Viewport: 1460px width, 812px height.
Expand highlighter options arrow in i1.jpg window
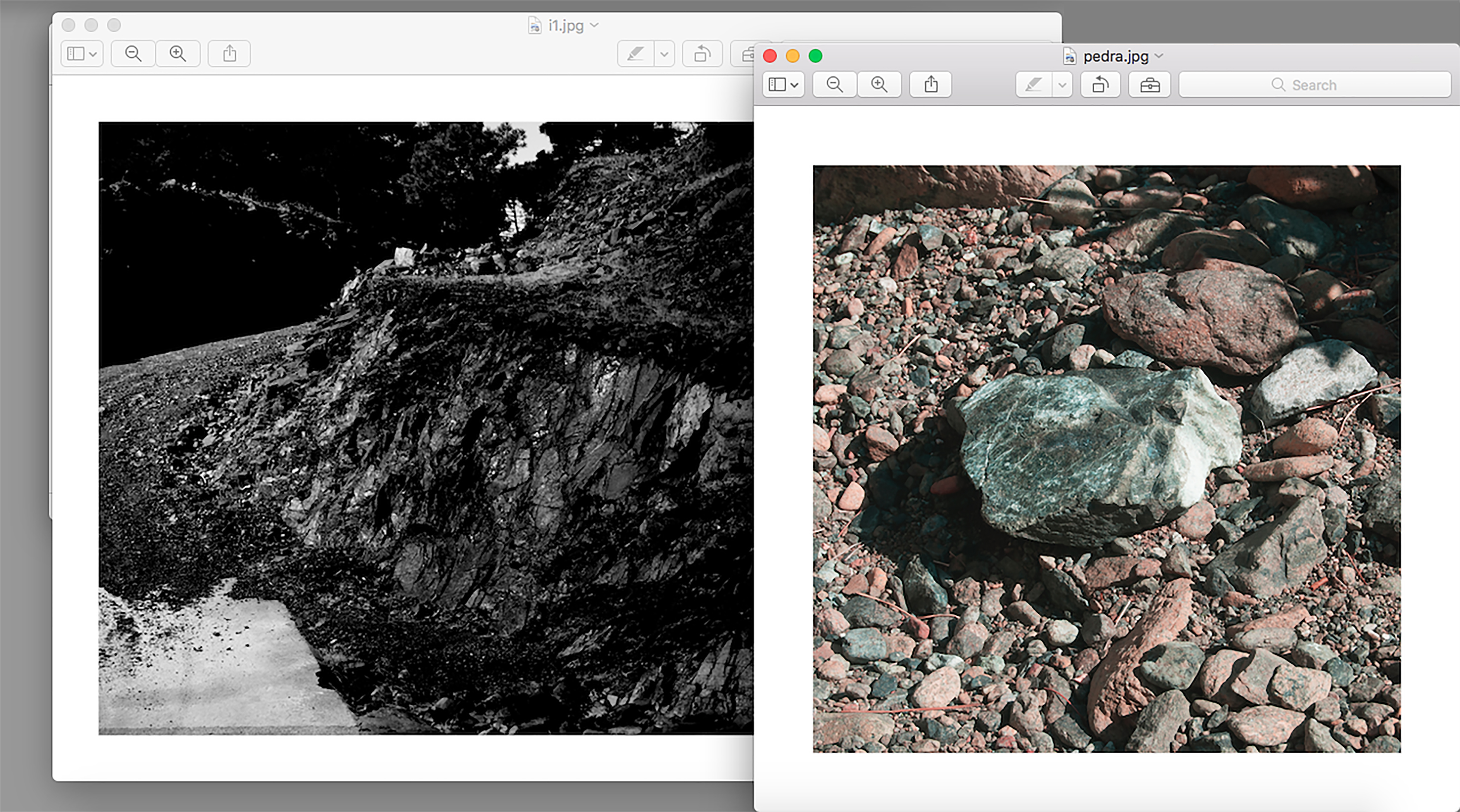(x=664, y=54)
